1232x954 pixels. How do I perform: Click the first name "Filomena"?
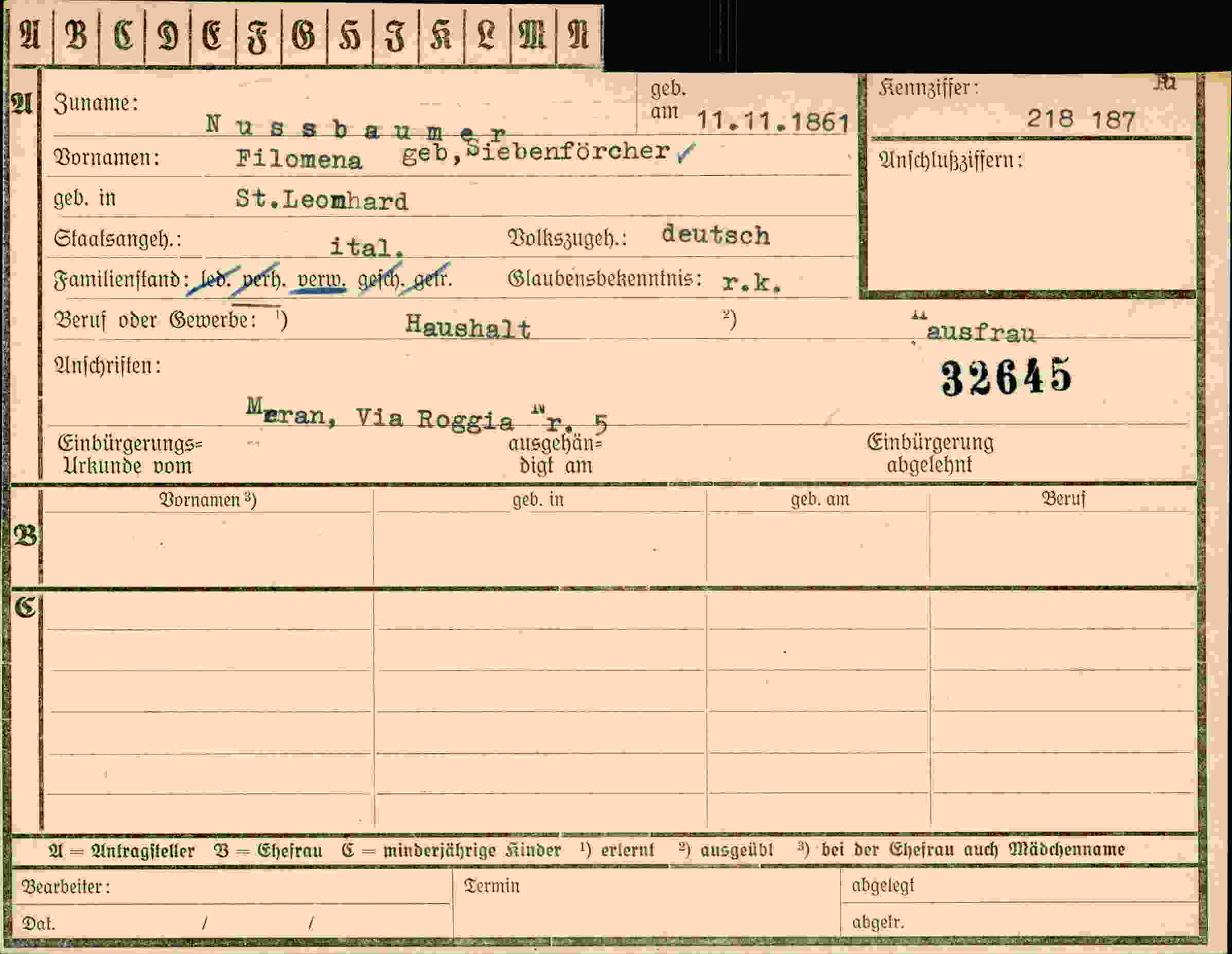tap(299, 159)
